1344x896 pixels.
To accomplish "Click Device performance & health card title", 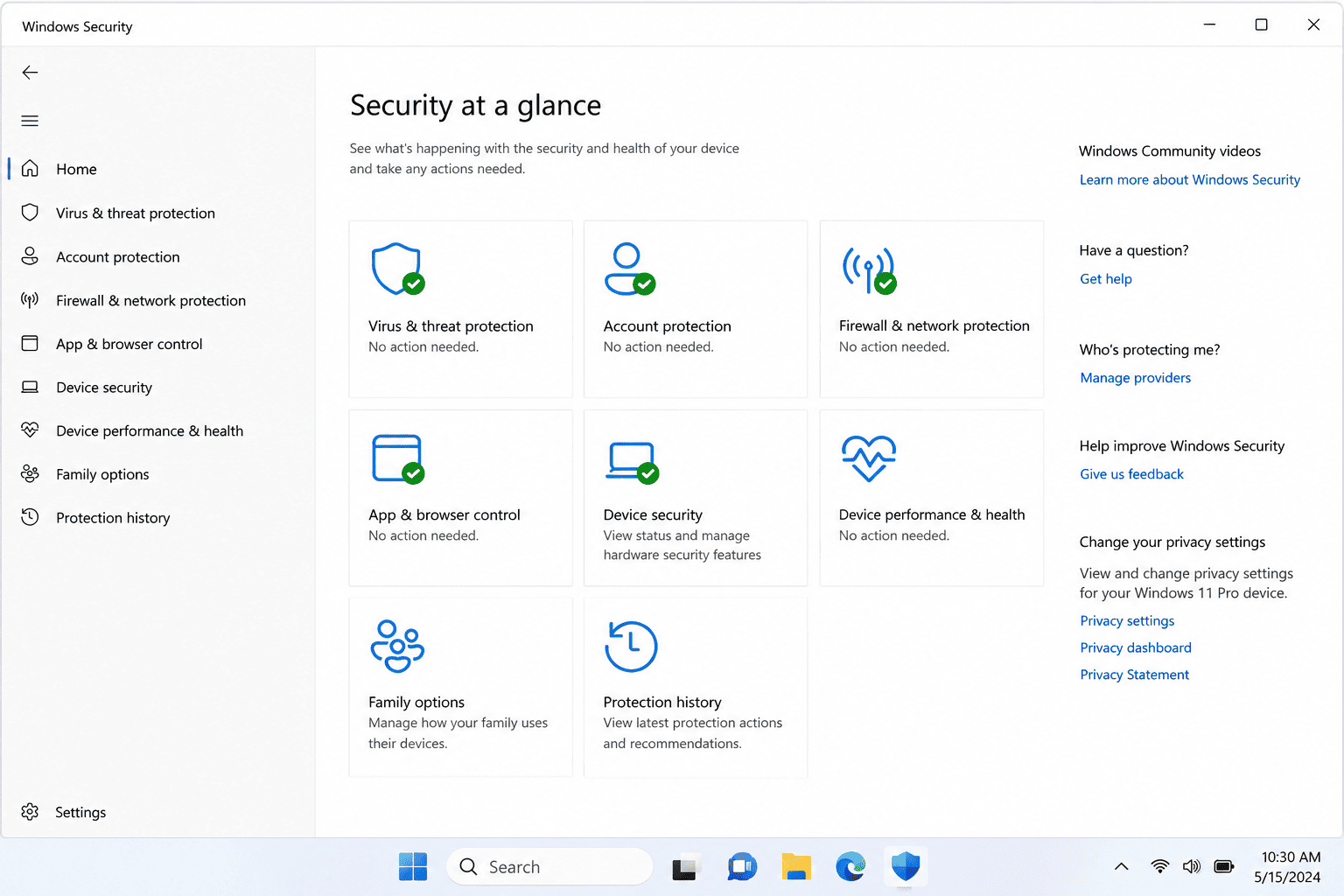I will 932,514.
